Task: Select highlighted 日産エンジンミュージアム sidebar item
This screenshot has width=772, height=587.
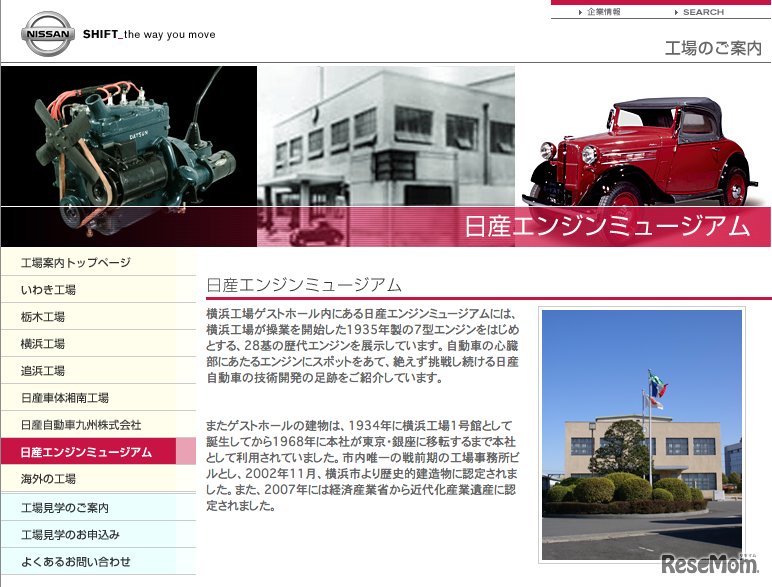Action: click(98, 452)
